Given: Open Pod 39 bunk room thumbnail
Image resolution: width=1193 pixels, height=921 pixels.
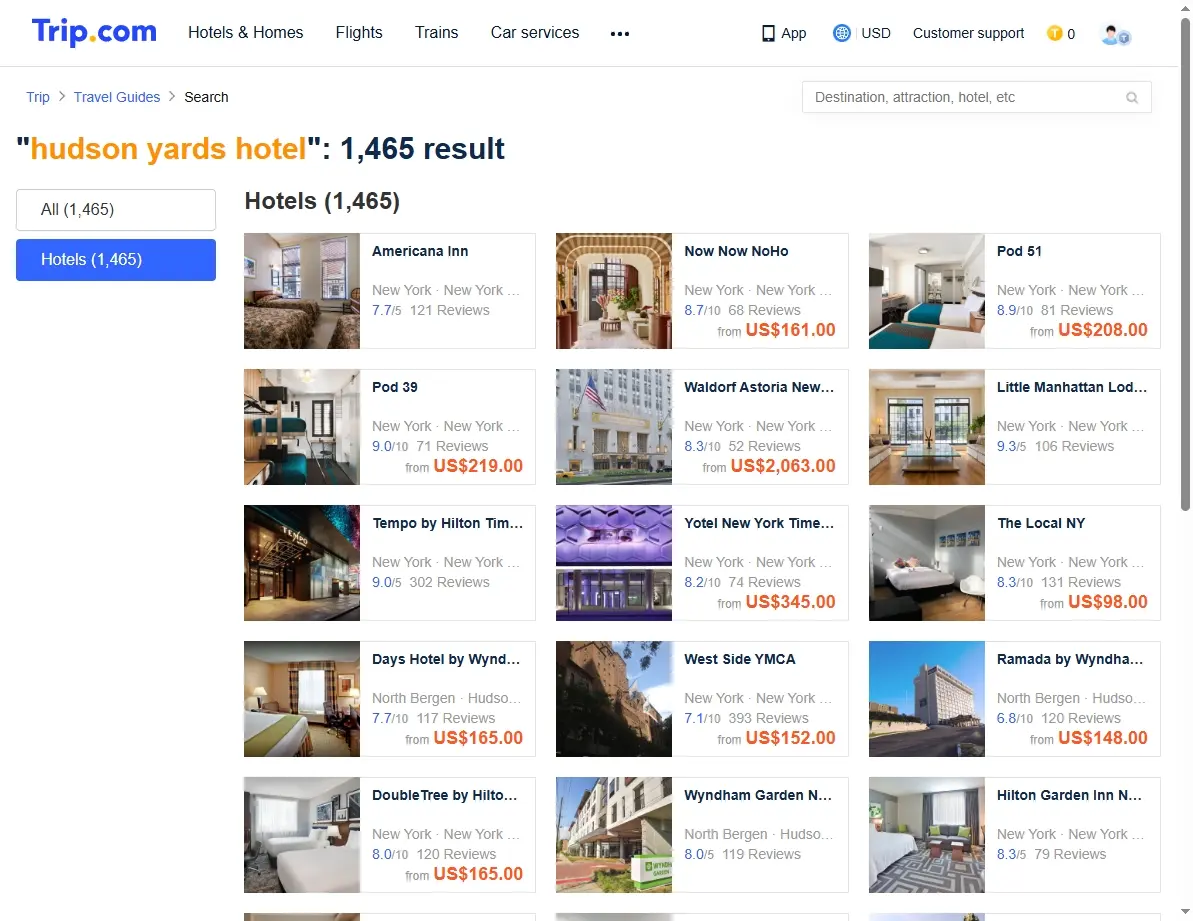Looking at the screenshot, I should [x=302, y=427].
